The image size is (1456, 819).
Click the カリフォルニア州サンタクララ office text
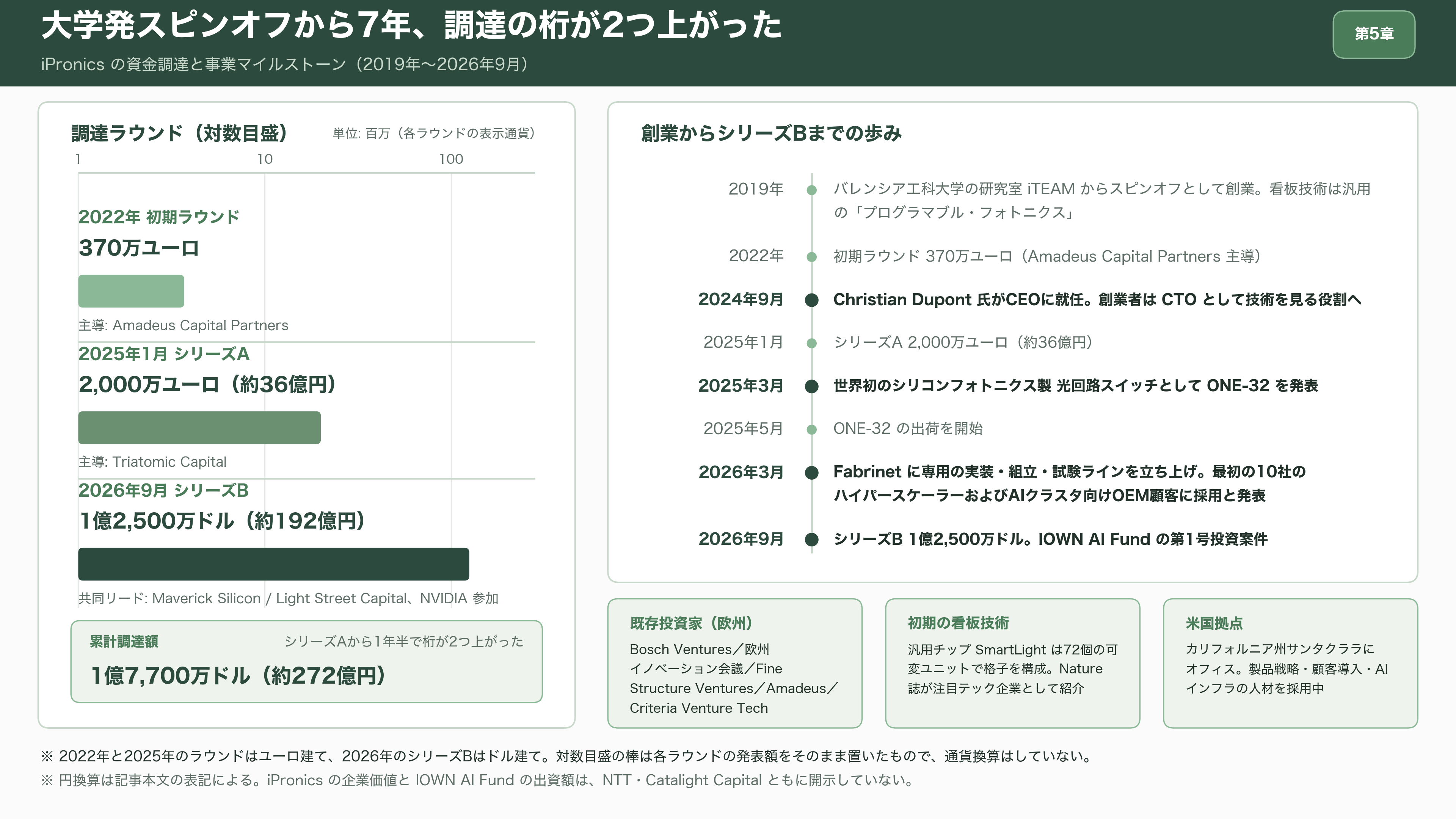(1287, 669)
